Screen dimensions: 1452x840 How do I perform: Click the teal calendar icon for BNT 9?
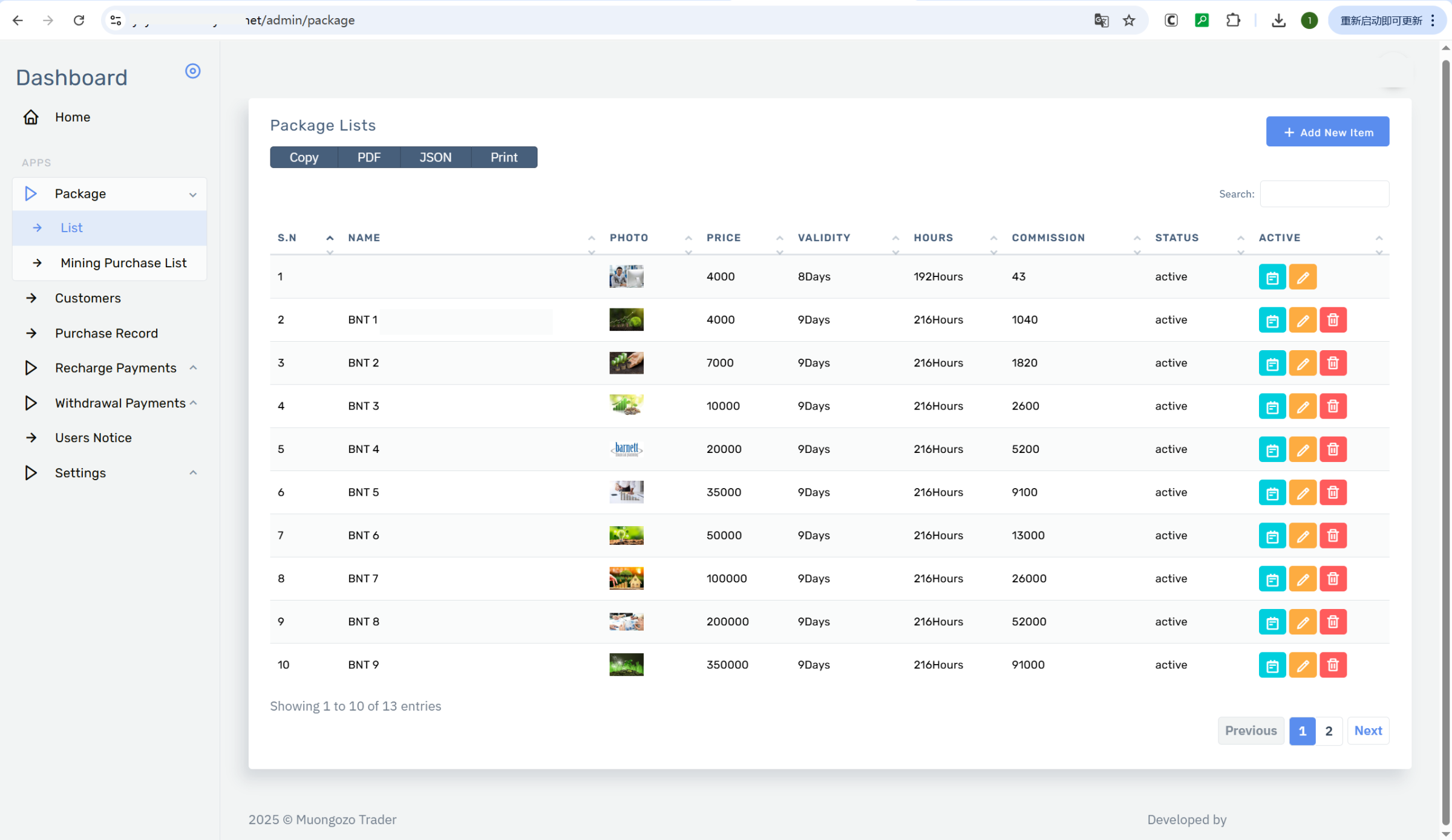coord(1272,665)
